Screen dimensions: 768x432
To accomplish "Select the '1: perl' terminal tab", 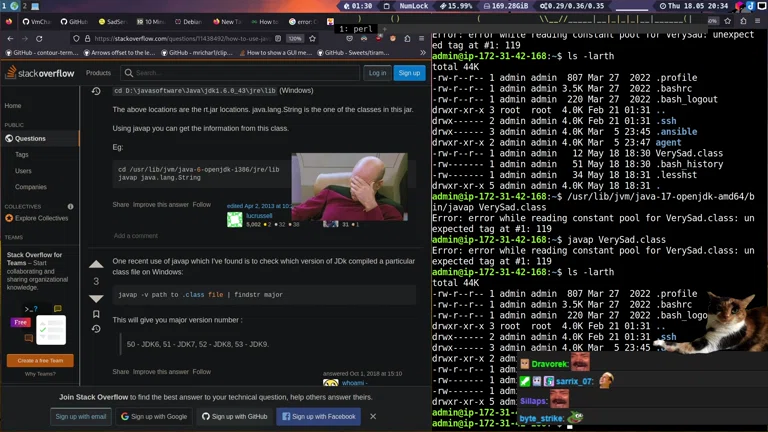I will pyautogui.click(x=356, y=29).
